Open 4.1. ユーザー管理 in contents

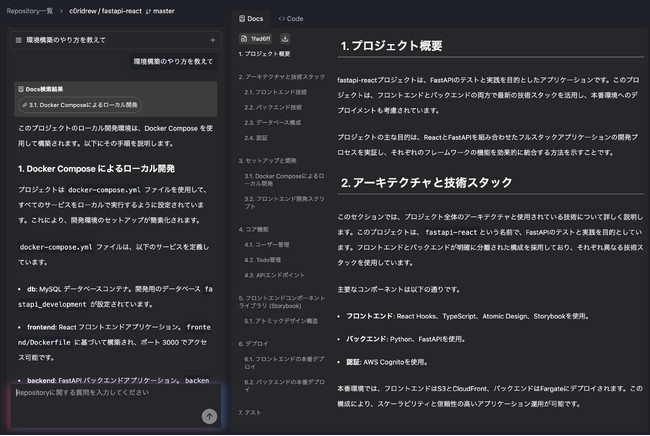click(x=267, y=245)
